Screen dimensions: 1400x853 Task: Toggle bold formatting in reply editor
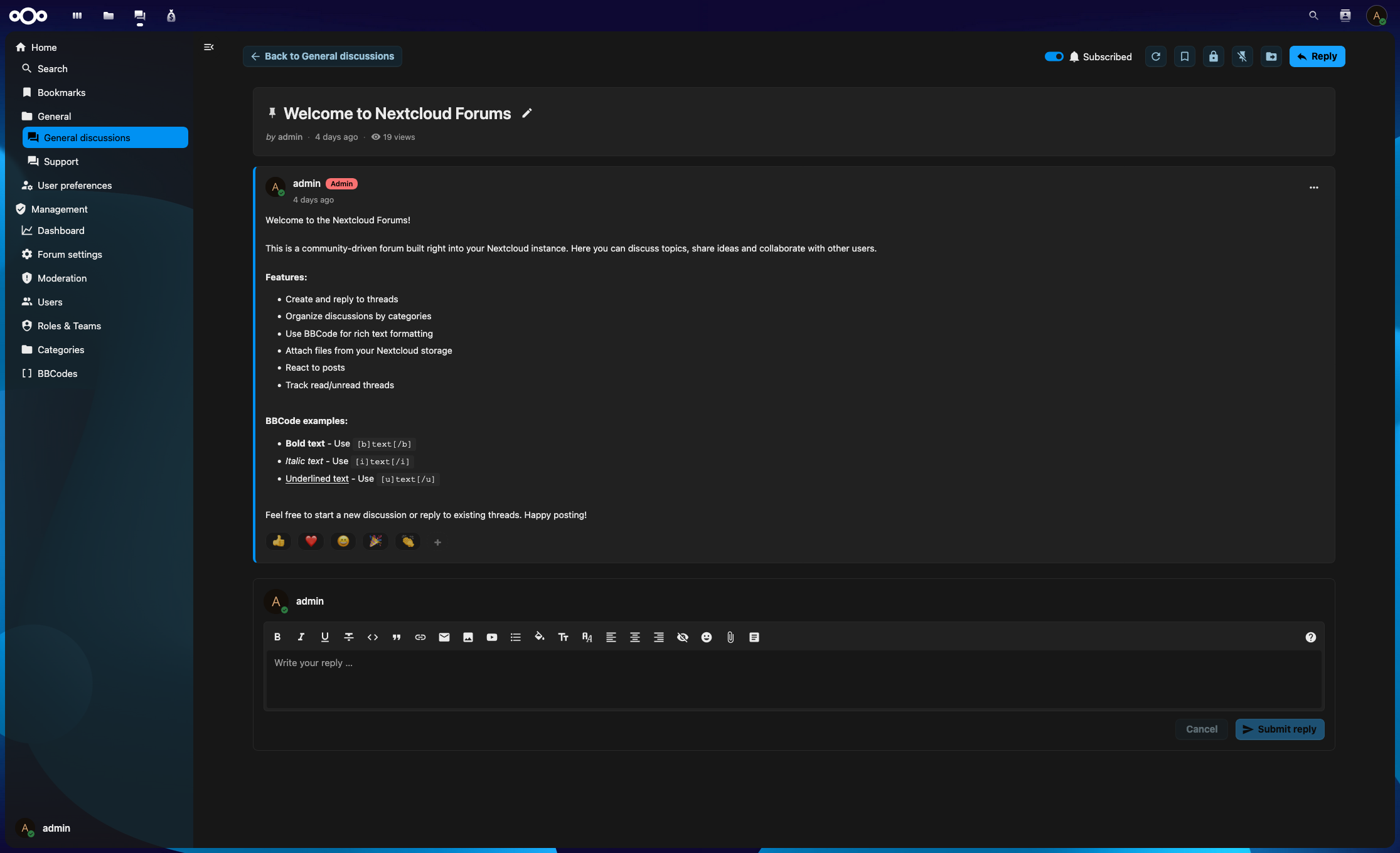click(277, 637)
